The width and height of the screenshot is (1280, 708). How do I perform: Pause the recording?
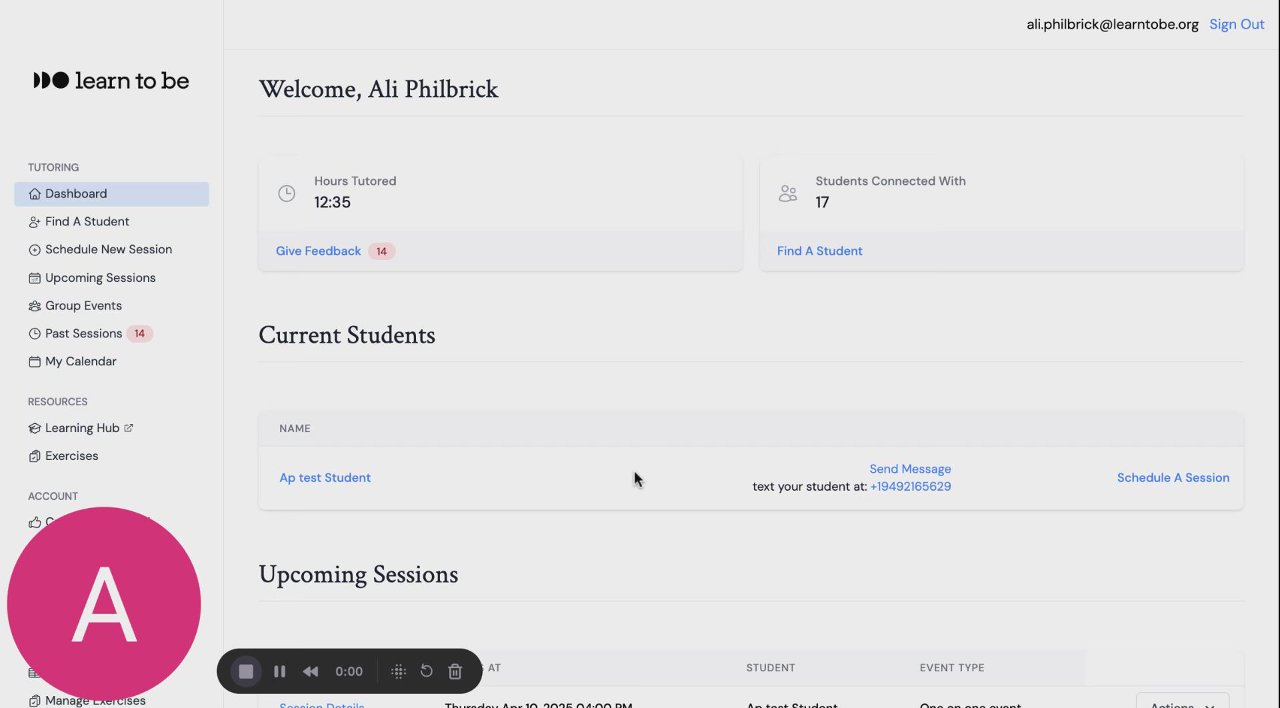280,672
